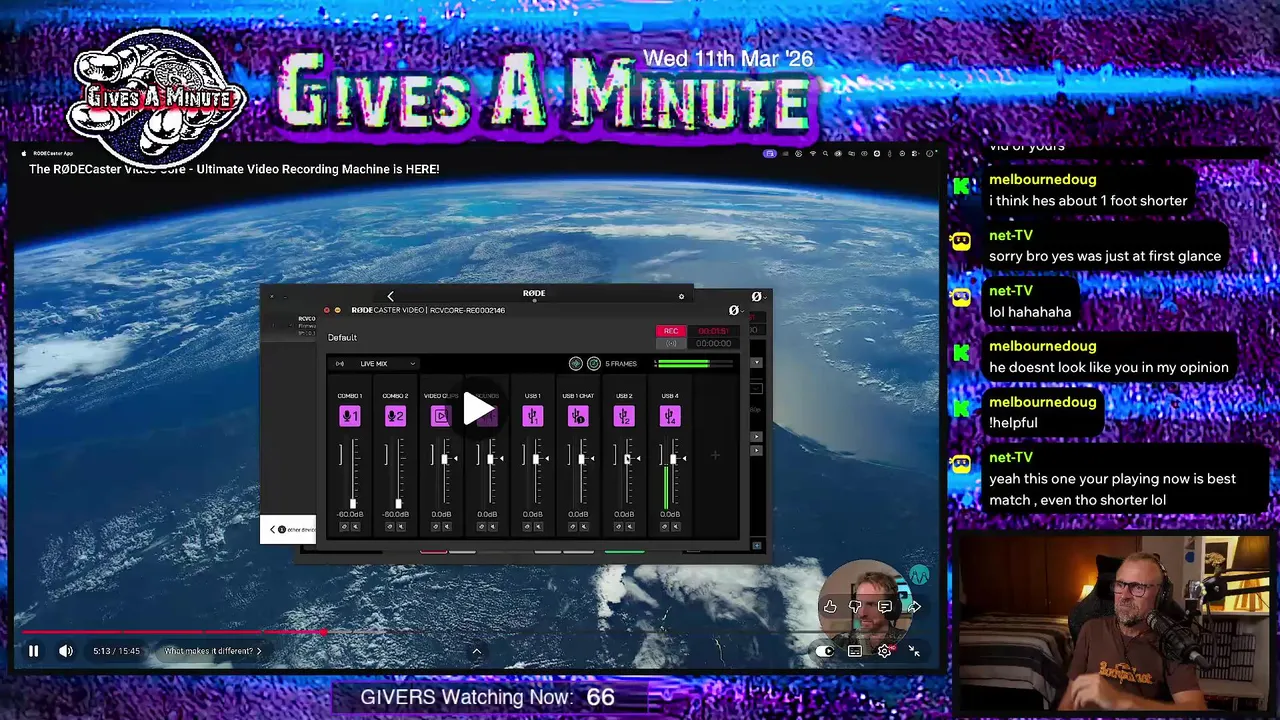Click melbournedoug username at top of chat
This screenshot has height=720, width=1280.
[1042, 179]
